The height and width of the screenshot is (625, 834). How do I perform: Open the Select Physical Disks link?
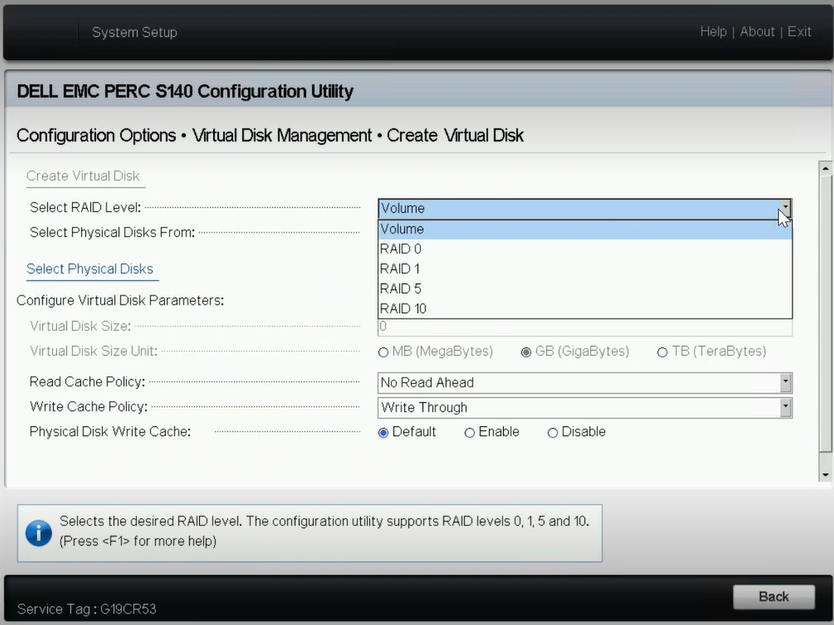(x=90, y=269)
